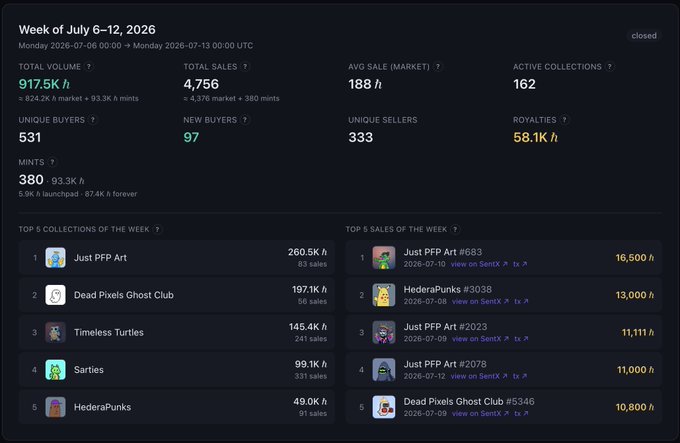Open help icon beside Top 5 Collections heading
The image size is (680, 443).
pyautogui.click(x=157, y=229)
